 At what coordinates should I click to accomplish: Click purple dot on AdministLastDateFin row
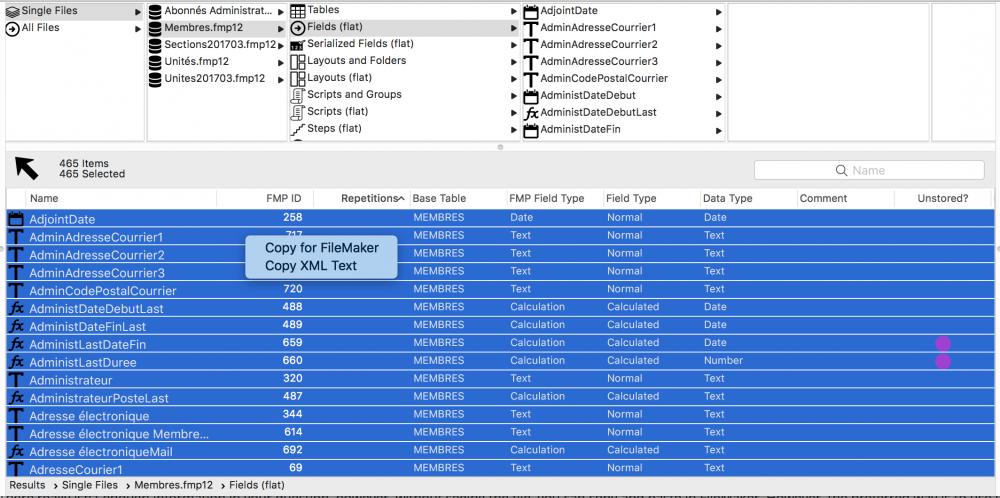coord(943,344)
